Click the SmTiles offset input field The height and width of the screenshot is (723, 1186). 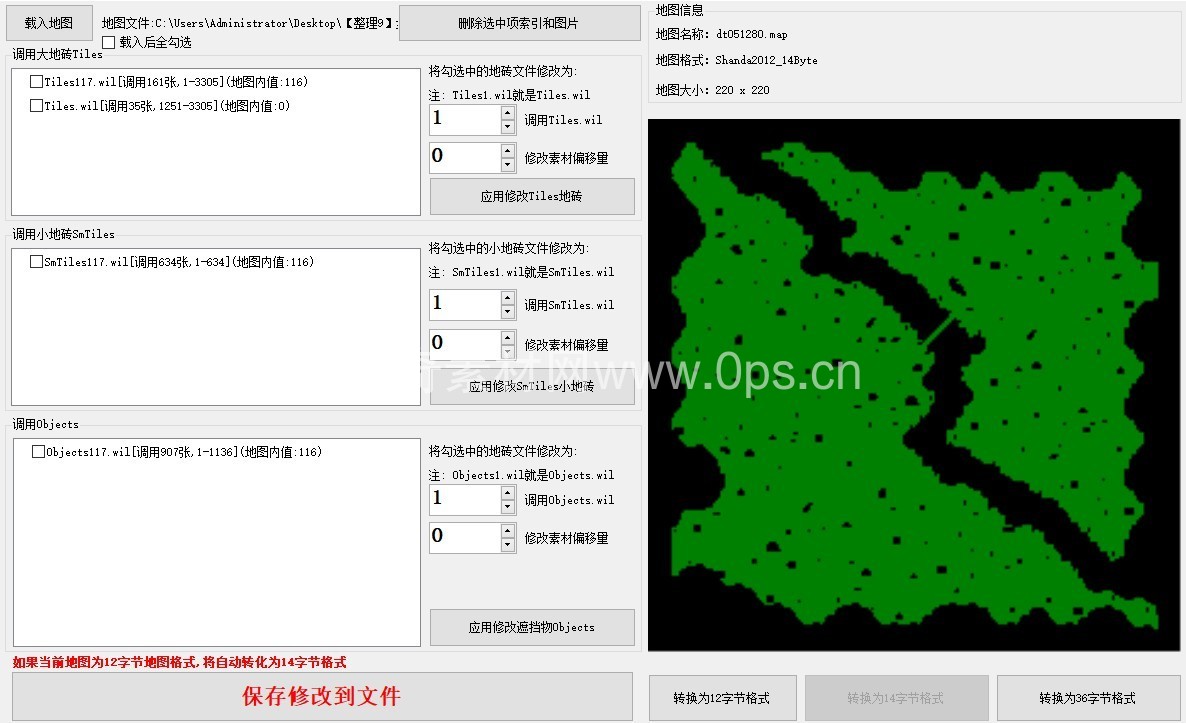pyautogui.click(x=464, y=344)
